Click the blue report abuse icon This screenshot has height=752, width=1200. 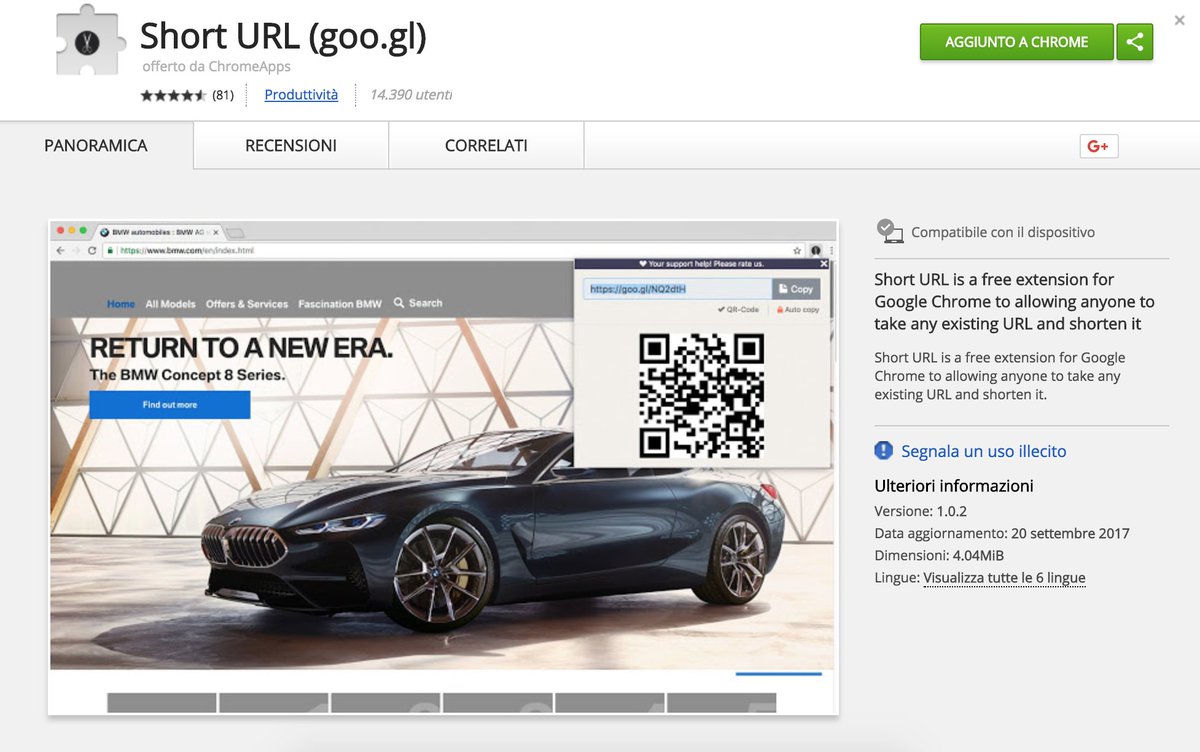click(x=884, y=451)
